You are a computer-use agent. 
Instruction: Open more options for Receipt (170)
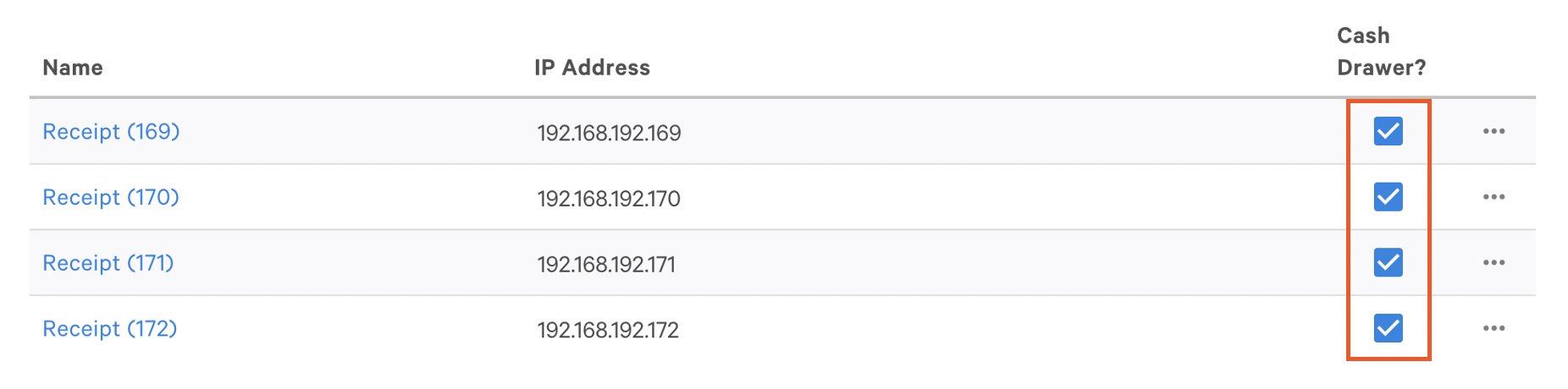click(x=1493, y=197)
